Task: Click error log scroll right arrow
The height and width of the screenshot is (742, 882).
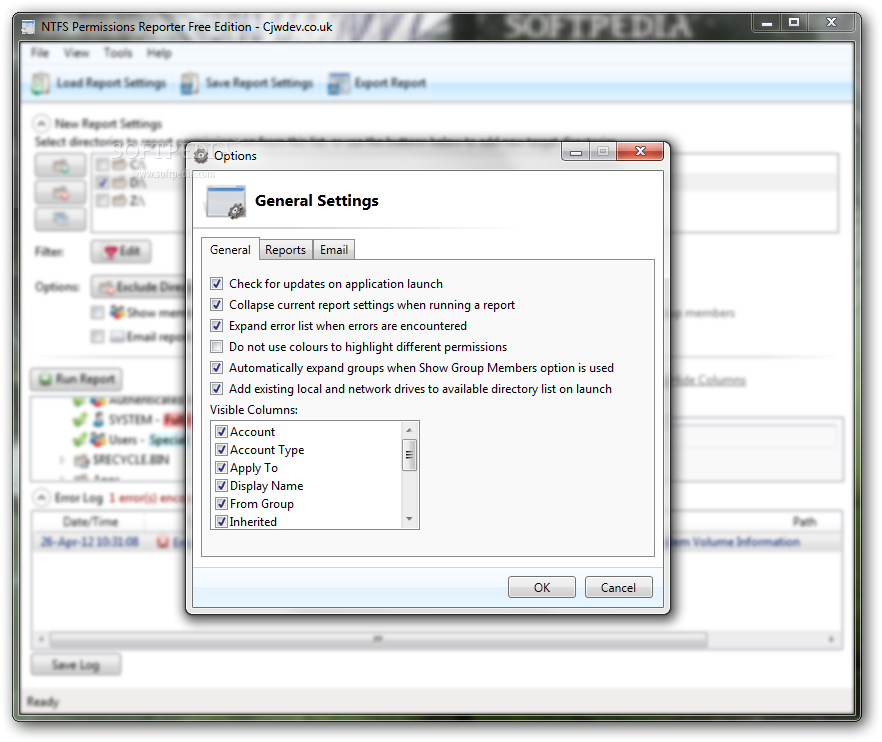Action: (x=831, y=640)
